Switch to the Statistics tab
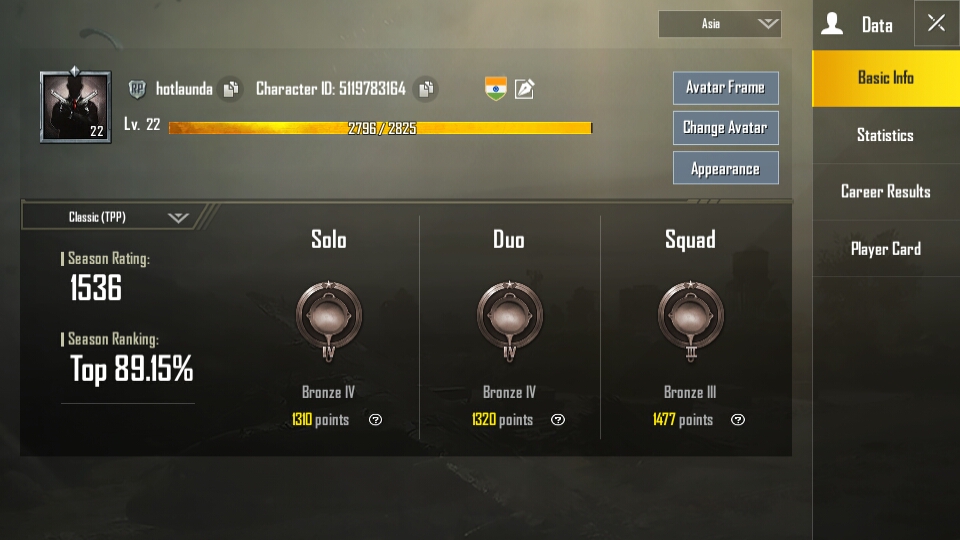The height and width of the screenshot is (540, 960). [885, 135]
